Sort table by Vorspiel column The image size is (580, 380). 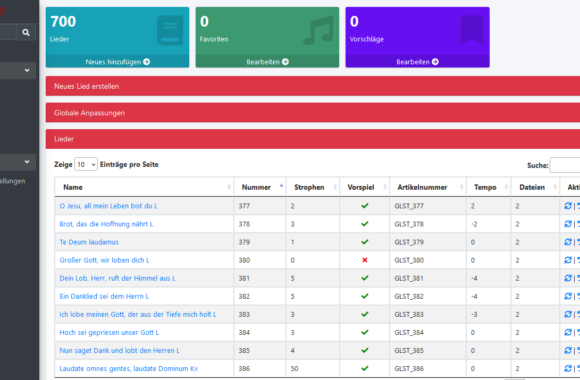[x=364, y=187]
